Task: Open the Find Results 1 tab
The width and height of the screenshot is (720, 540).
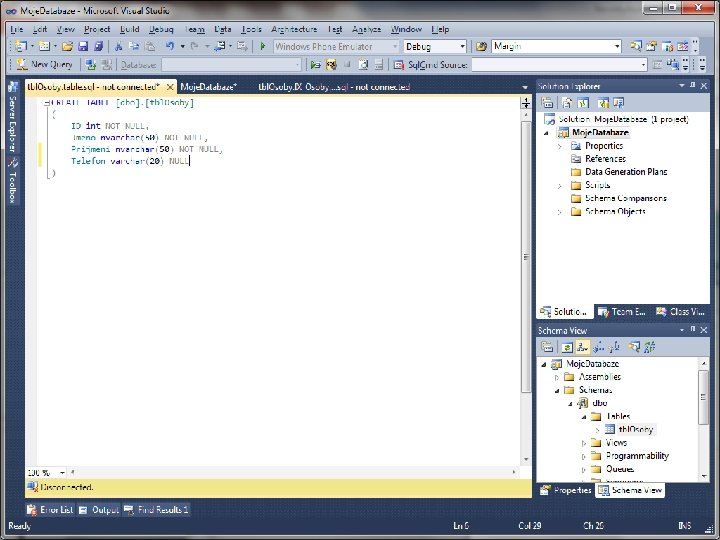Action: 156,510
